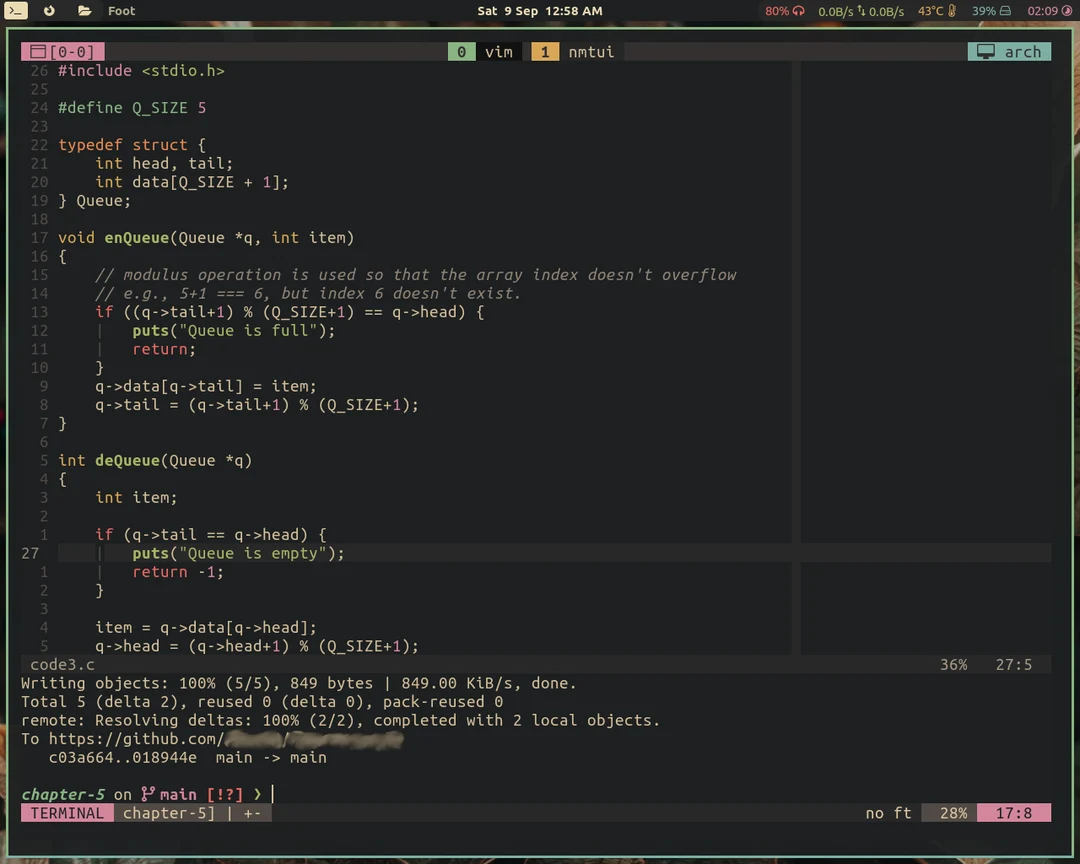Click the network speed arrows icon
This screenshot has height=864, width=1080.
pyautogui.click(x=862, y=11)
